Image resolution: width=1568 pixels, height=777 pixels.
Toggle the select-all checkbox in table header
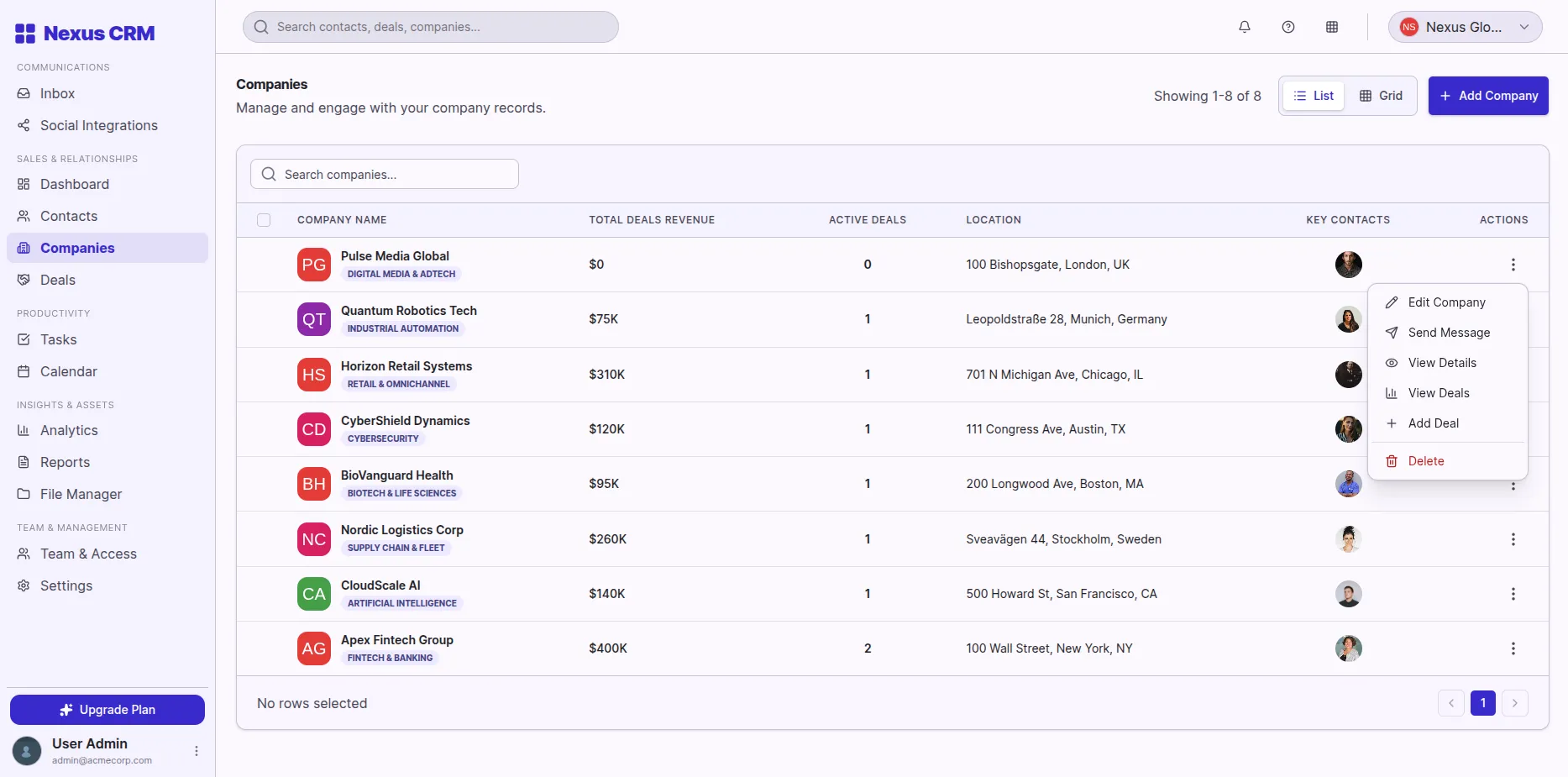coord(264,220)
